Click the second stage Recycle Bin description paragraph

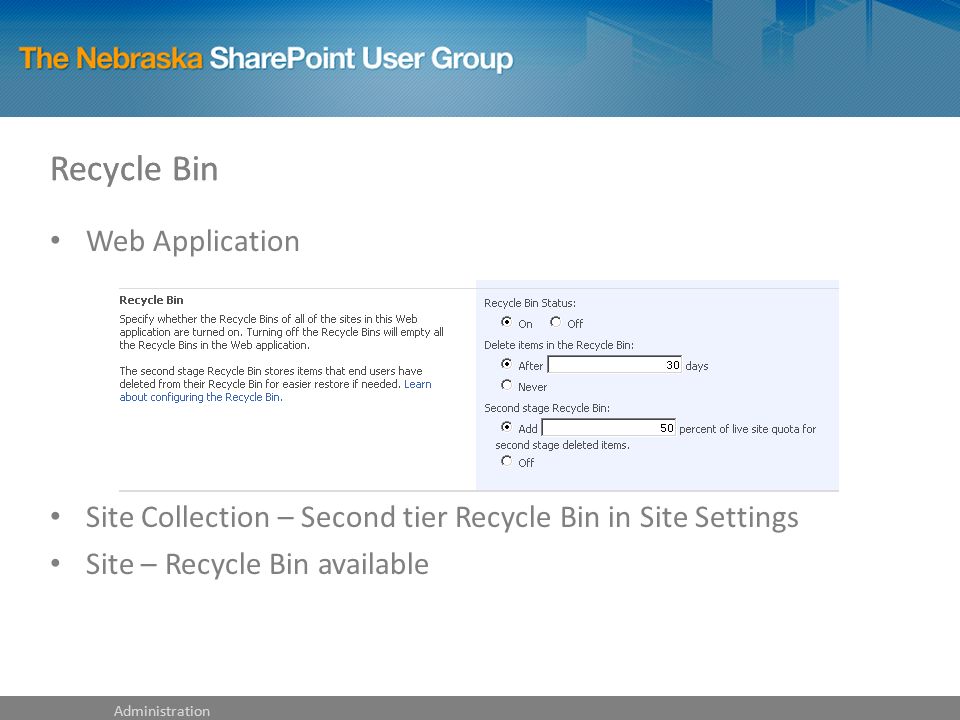[276, 384]
